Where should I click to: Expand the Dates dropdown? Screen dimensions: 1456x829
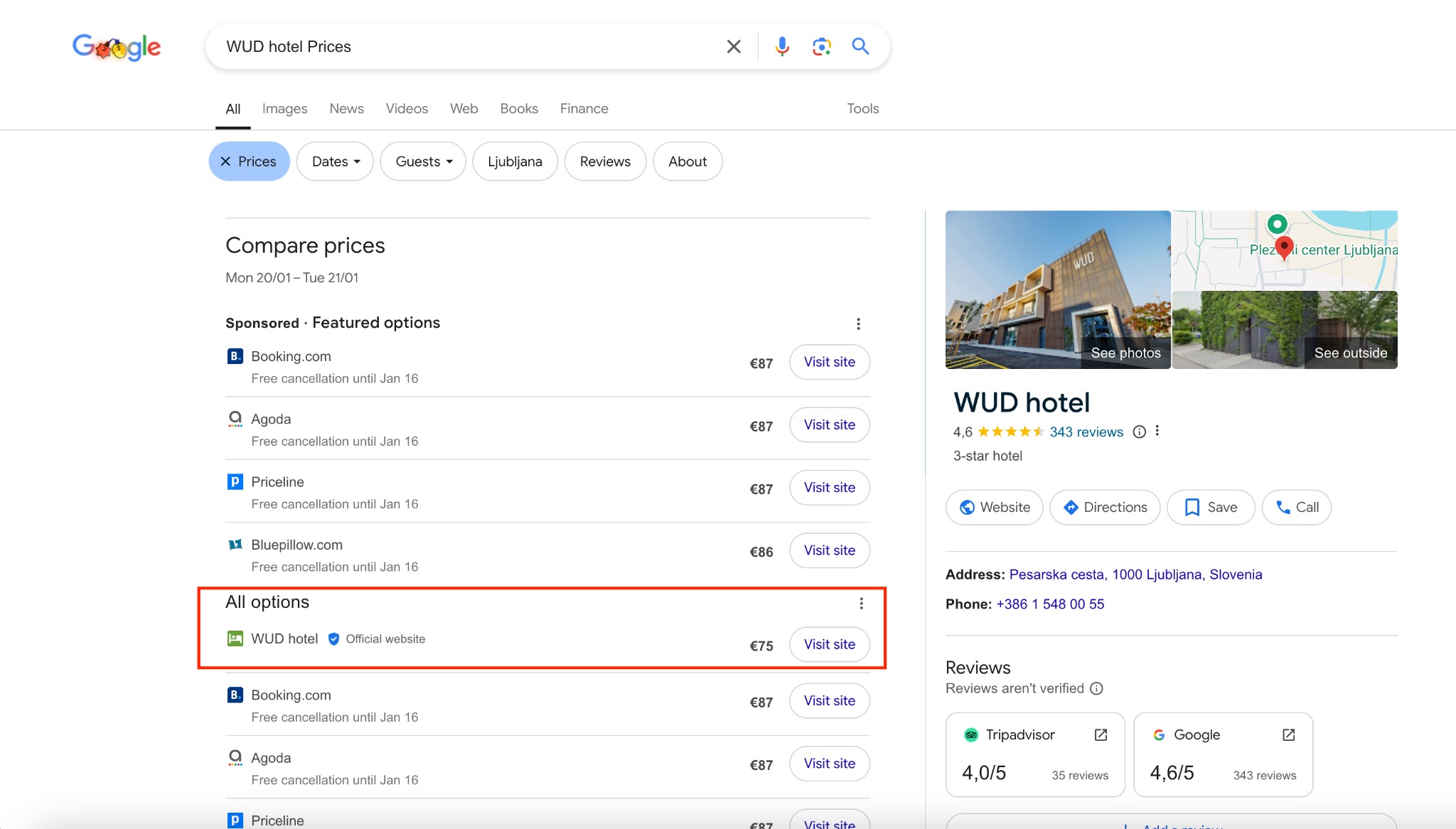[335, 161]
